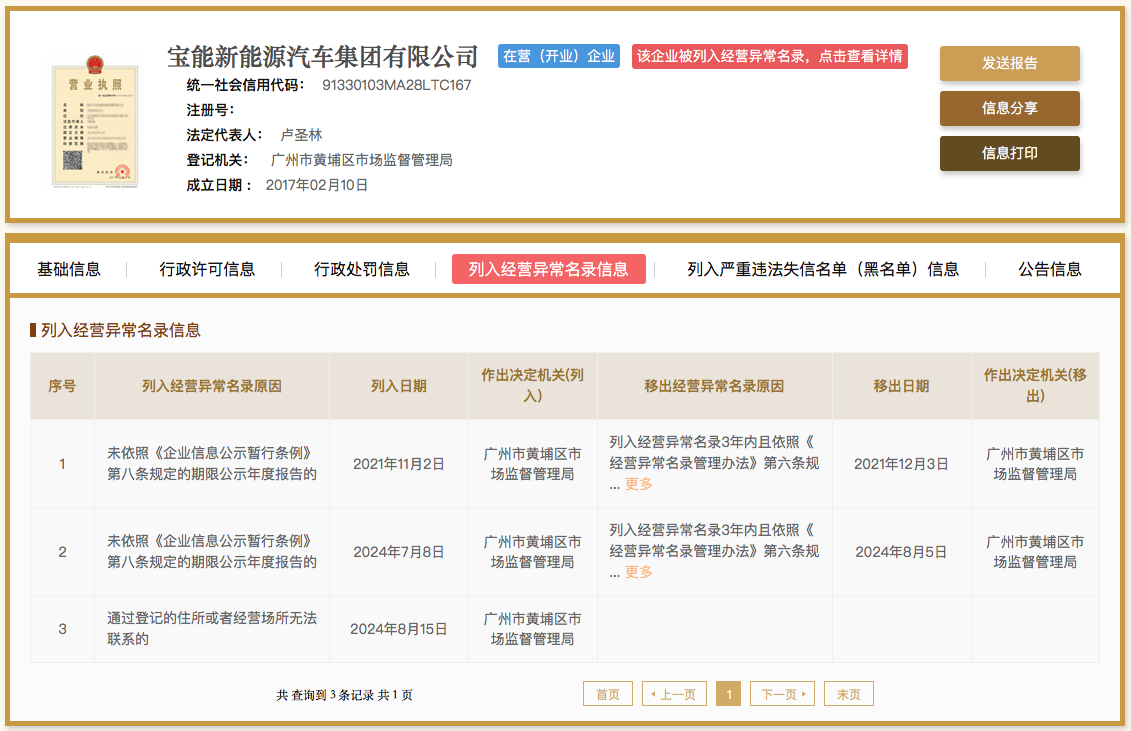Click the founding date 2017年02月10日
Image resolution: width=1131 pixels, height=731 pixels.
pyautogui.click(x=317, y=185)
